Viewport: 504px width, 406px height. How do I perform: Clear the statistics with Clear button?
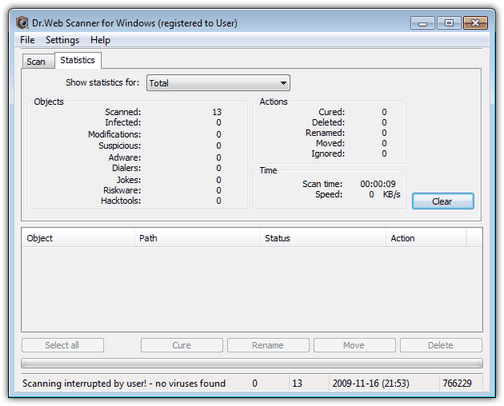pos(443,201)
